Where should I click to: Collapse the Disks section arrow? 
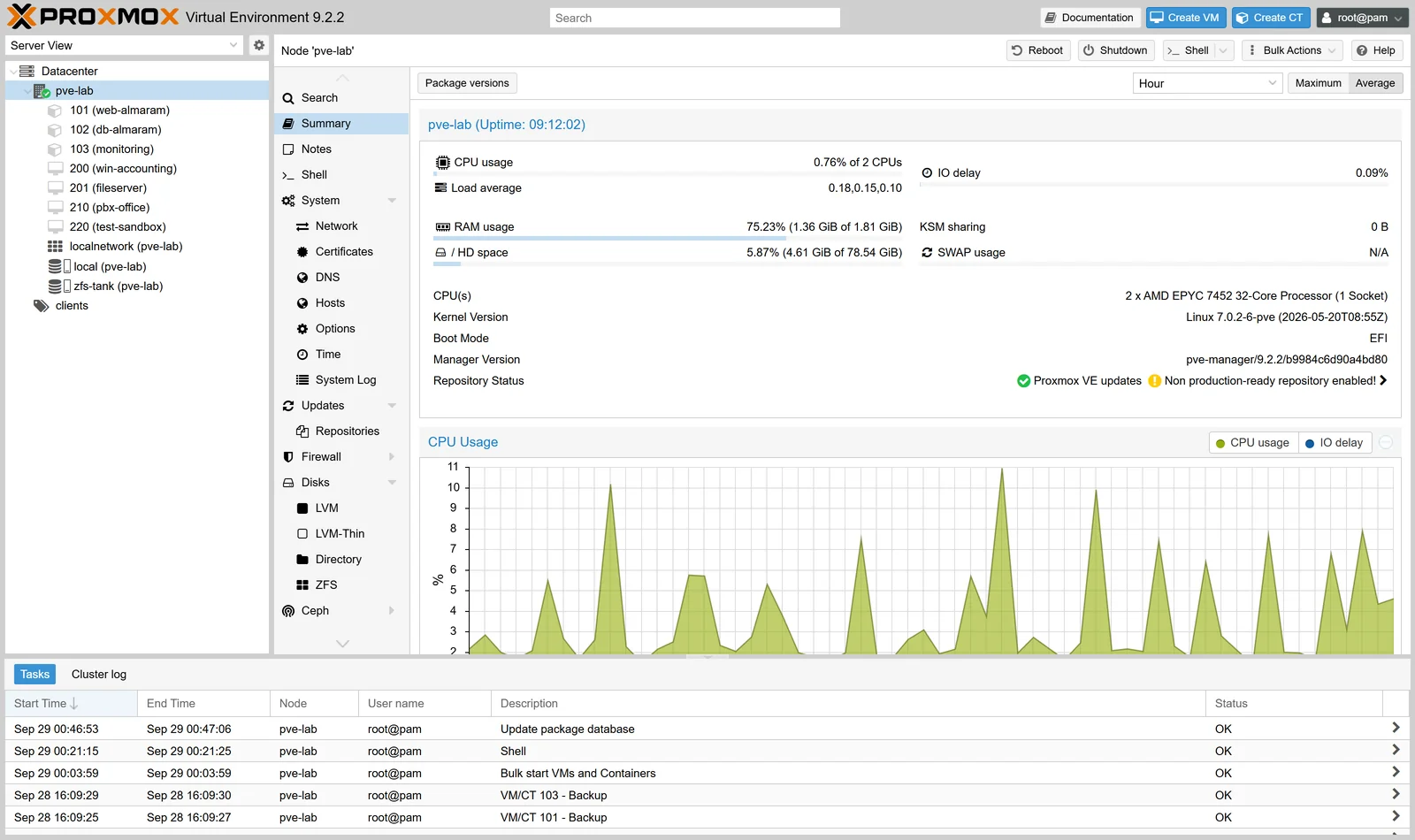392,483
